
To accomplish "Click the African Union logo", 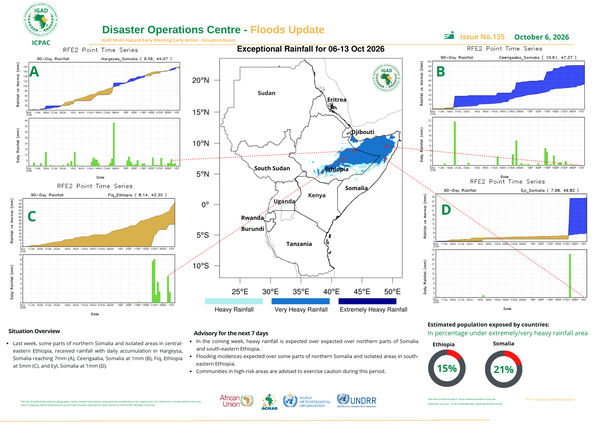I will pos(236,401).
